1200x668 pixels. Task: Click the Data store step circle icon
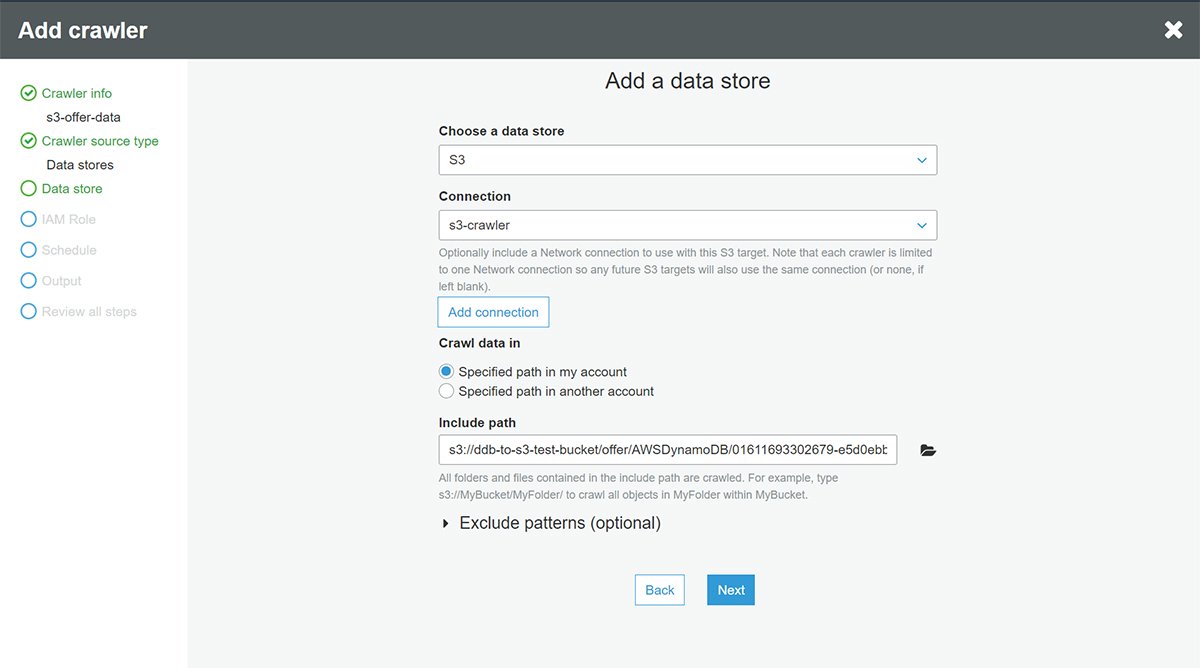(x=28, y=188)
